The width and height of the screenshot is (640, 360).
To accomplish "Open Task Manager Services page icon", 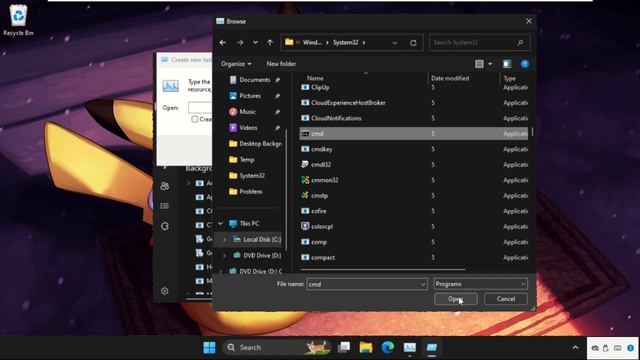I will 164,226.
